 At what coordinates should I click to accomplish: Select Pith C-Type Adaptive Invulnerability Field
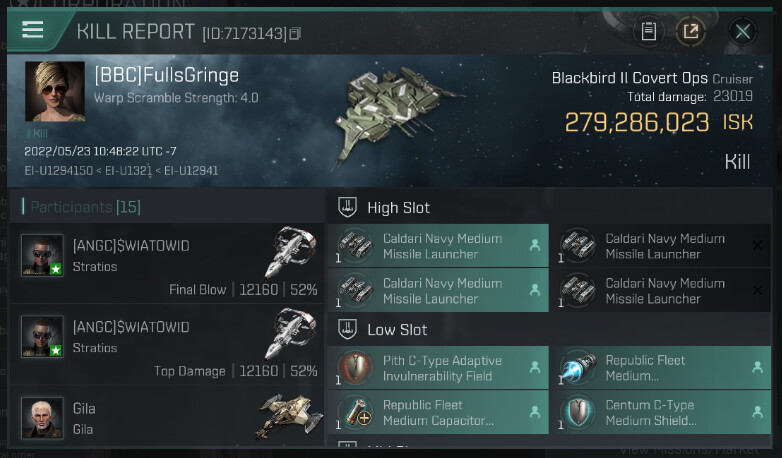pyautogui.click(x=438, y=368)
